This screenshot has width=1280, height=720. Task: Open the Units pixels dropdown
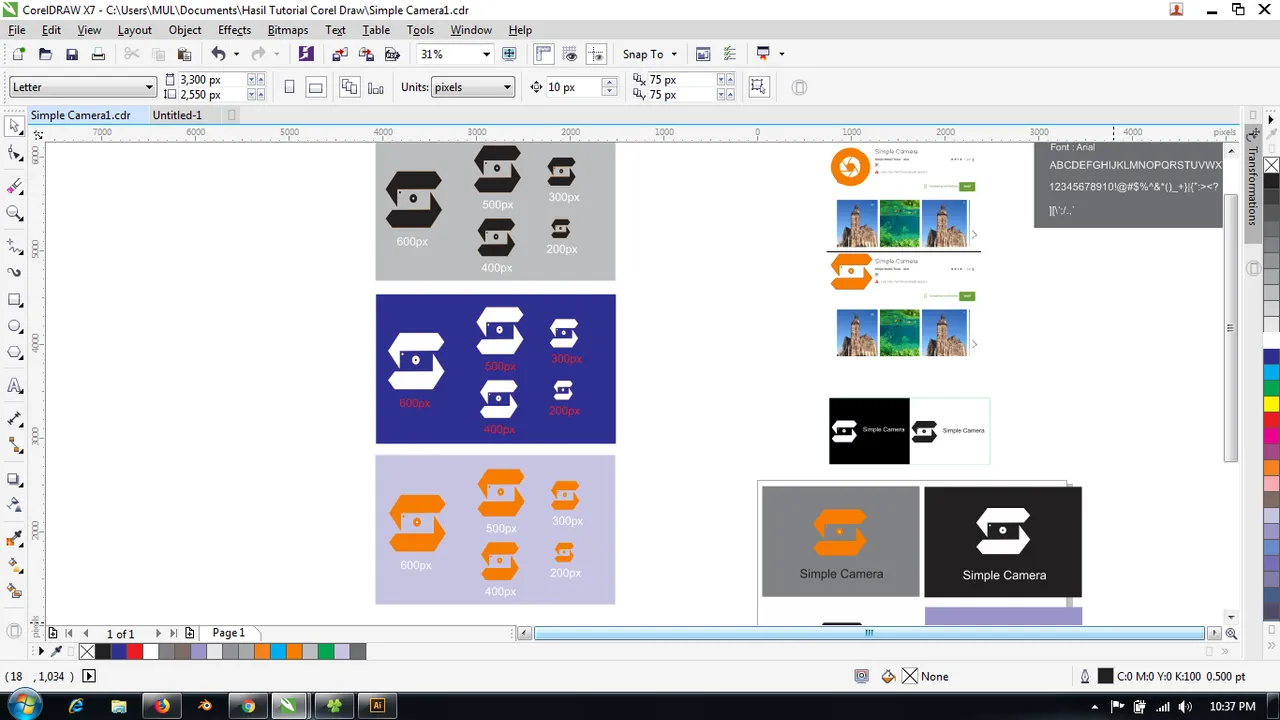click(x=507, y=87)
